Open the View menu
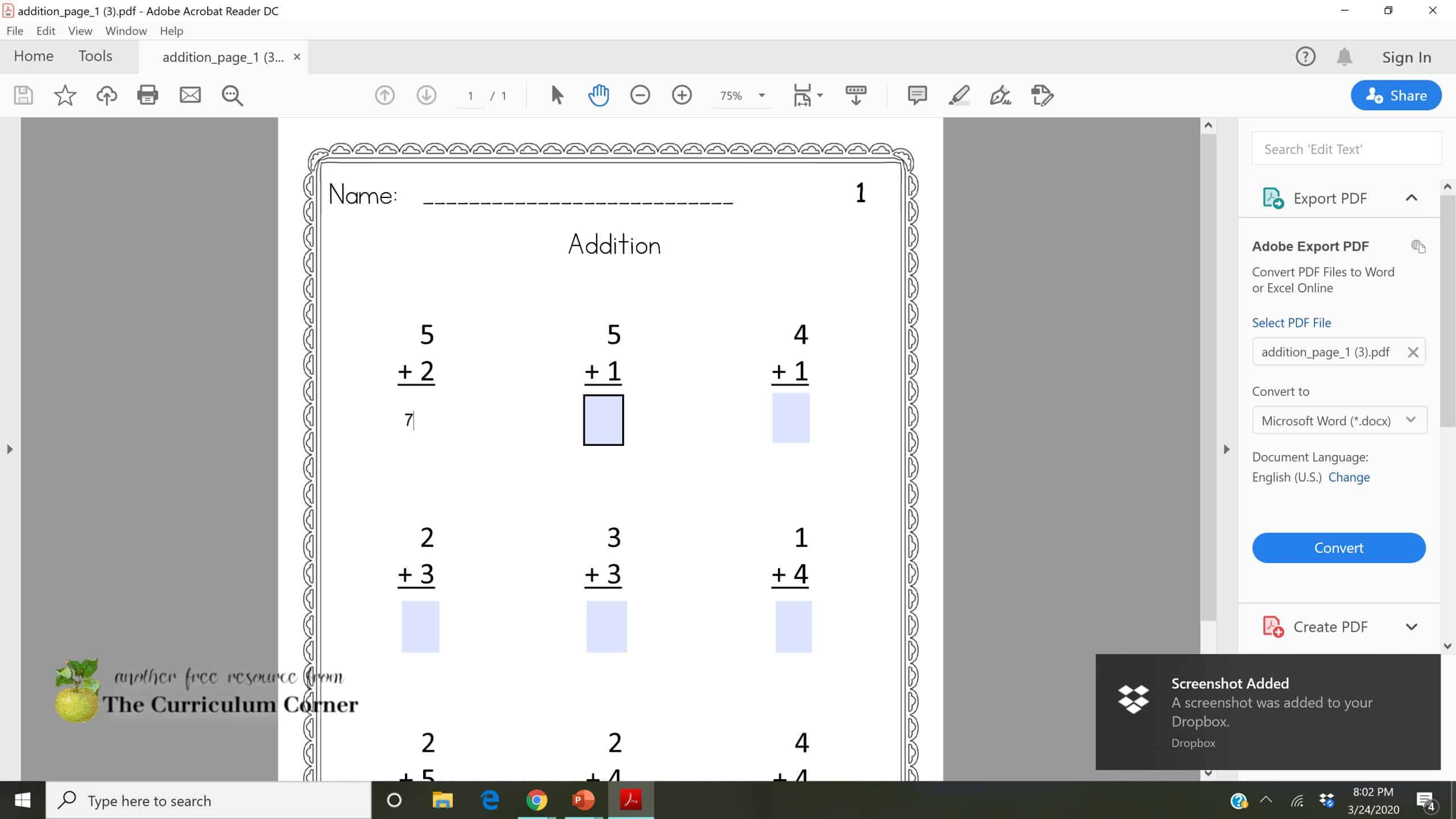 point(80,31)
